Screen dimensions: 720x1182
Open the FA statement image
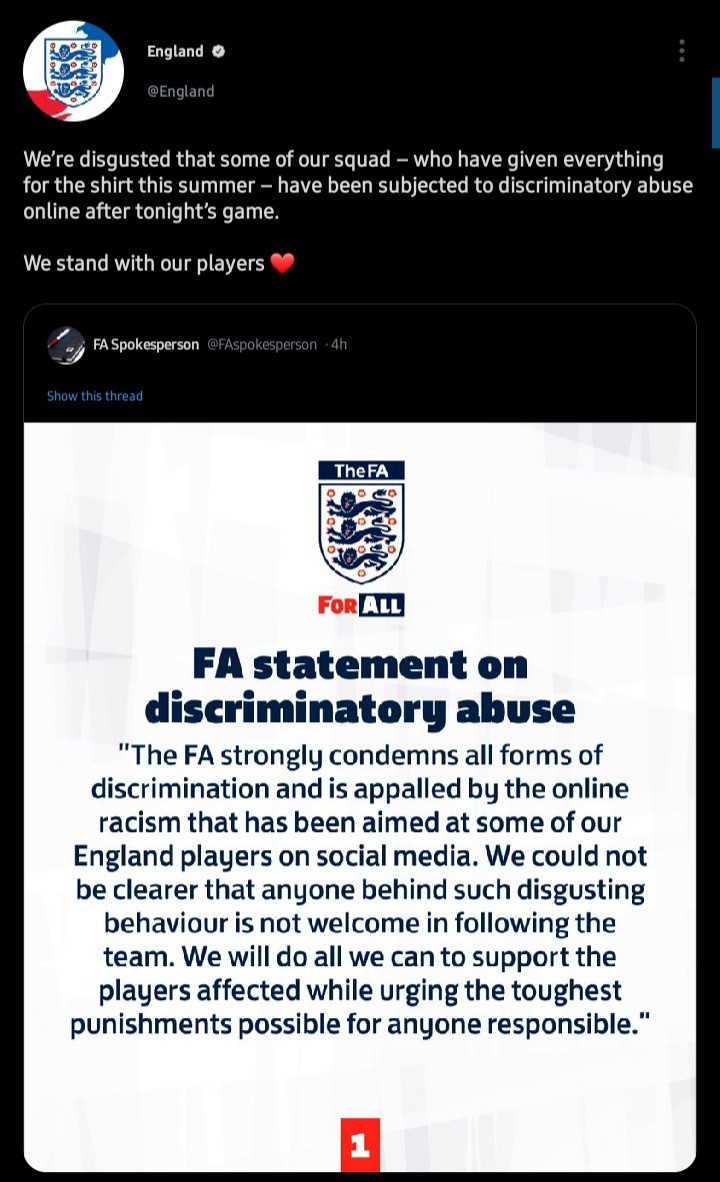click(x=360, y=797)
